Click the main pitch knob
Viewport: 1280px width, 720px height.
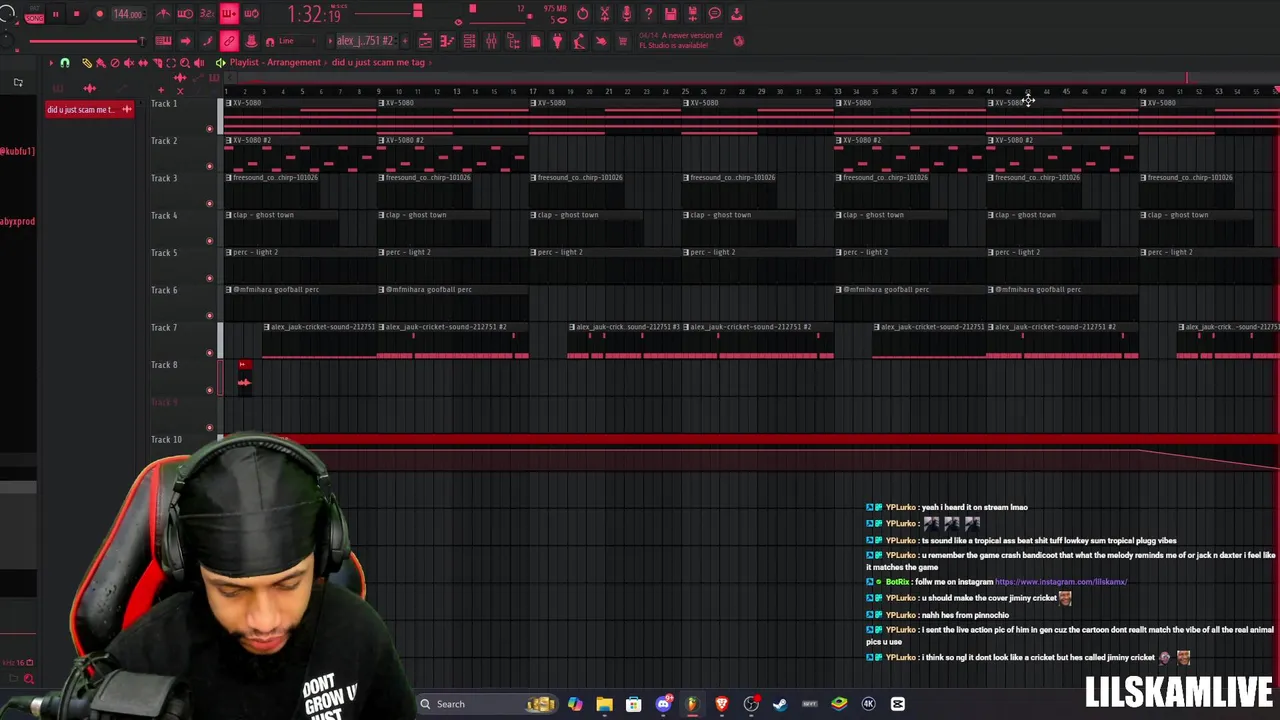pyautogui.click(x=8, y=40)
